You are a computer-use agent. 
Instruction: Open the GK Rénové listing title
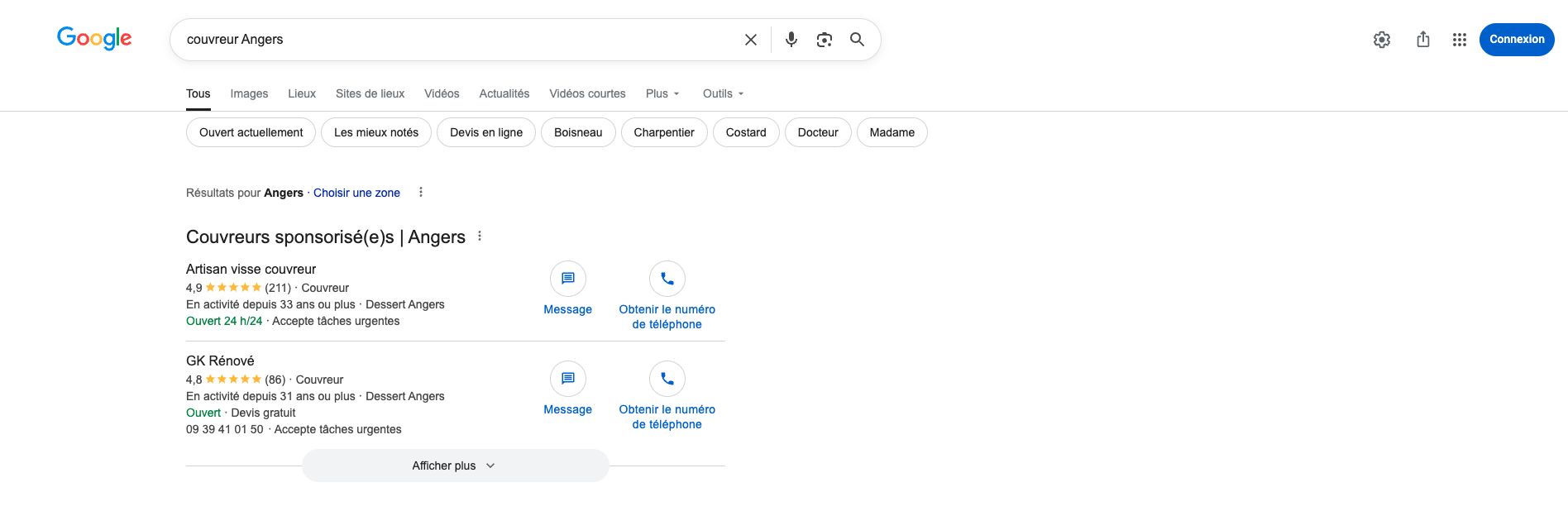220,361
